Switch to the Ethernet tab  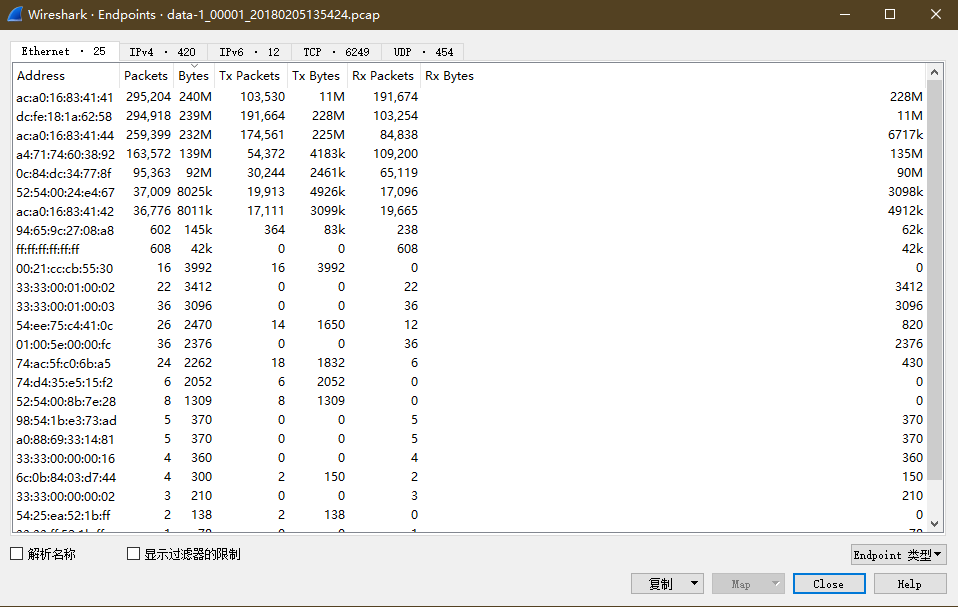click(x=64, y=51)
